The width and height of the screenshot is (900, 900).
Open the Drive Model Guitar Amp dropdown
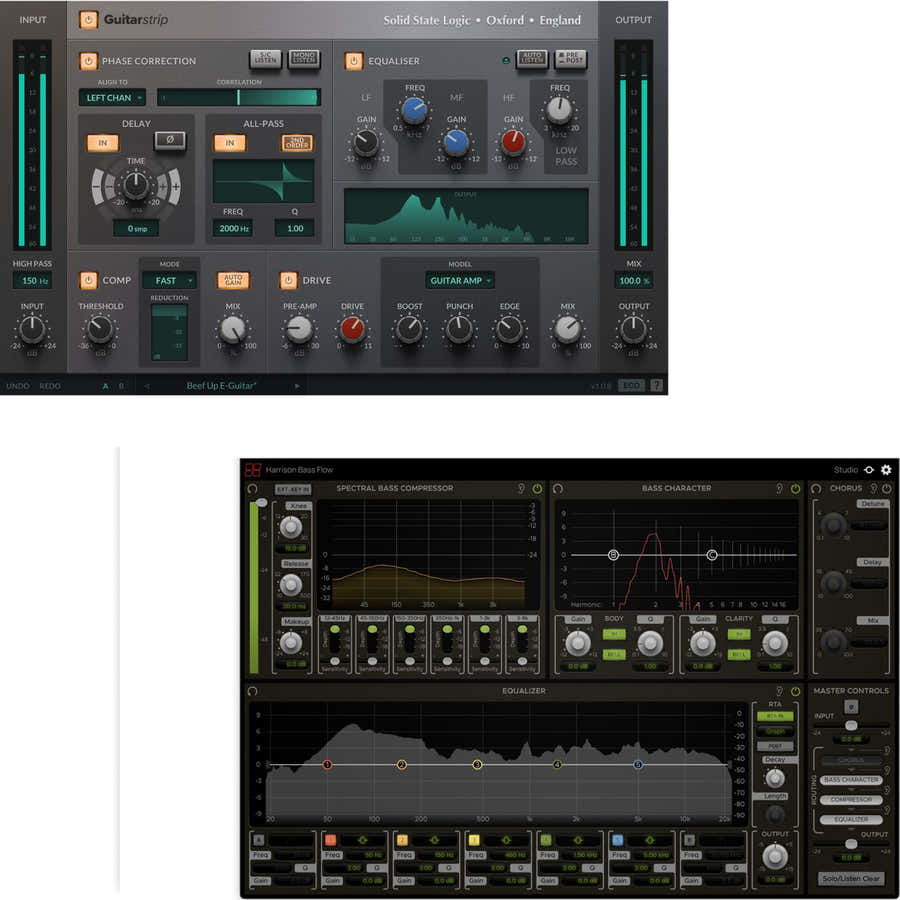[x=460, y=281]
